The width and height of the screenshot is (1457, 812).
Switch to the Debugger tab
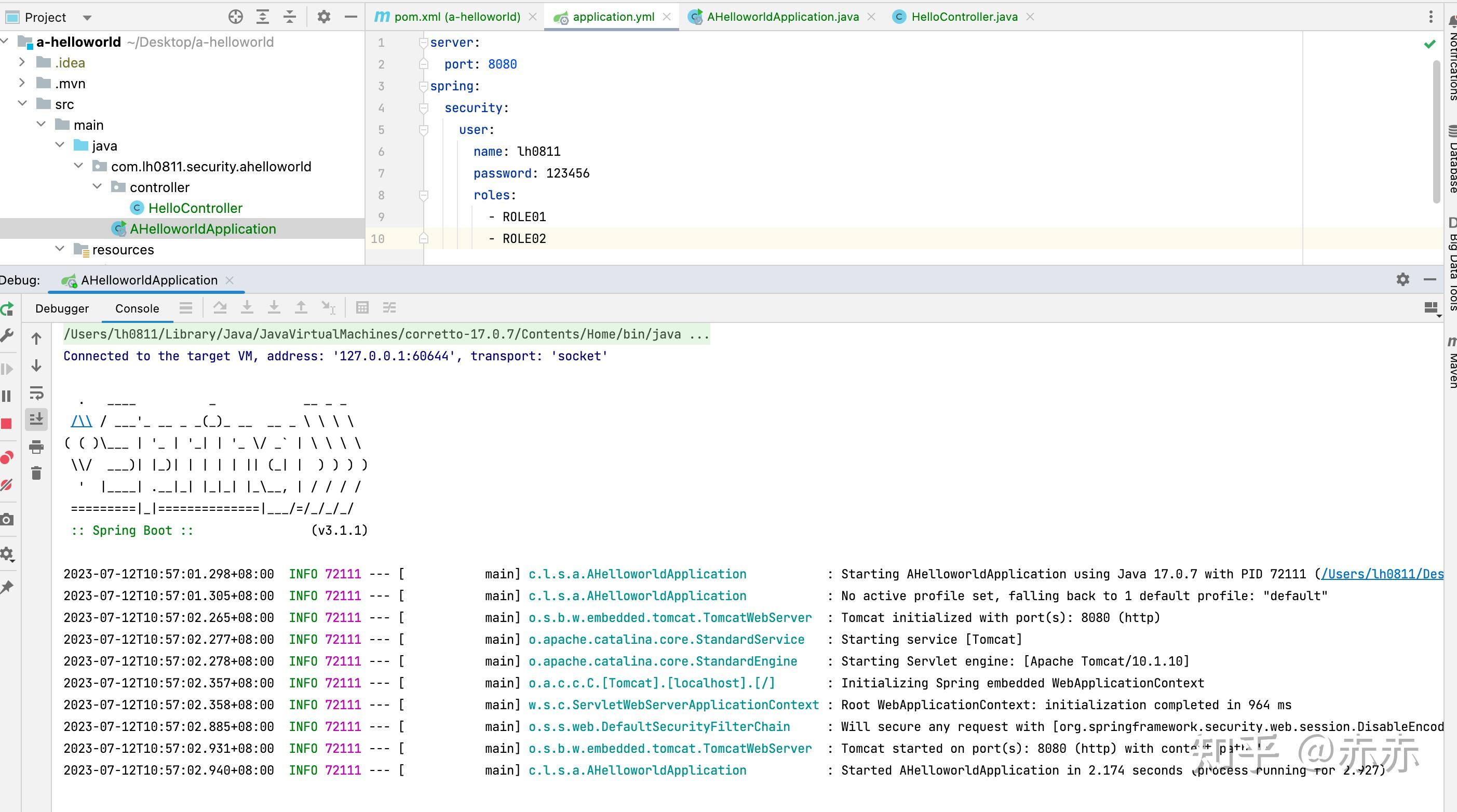(62, 309)
